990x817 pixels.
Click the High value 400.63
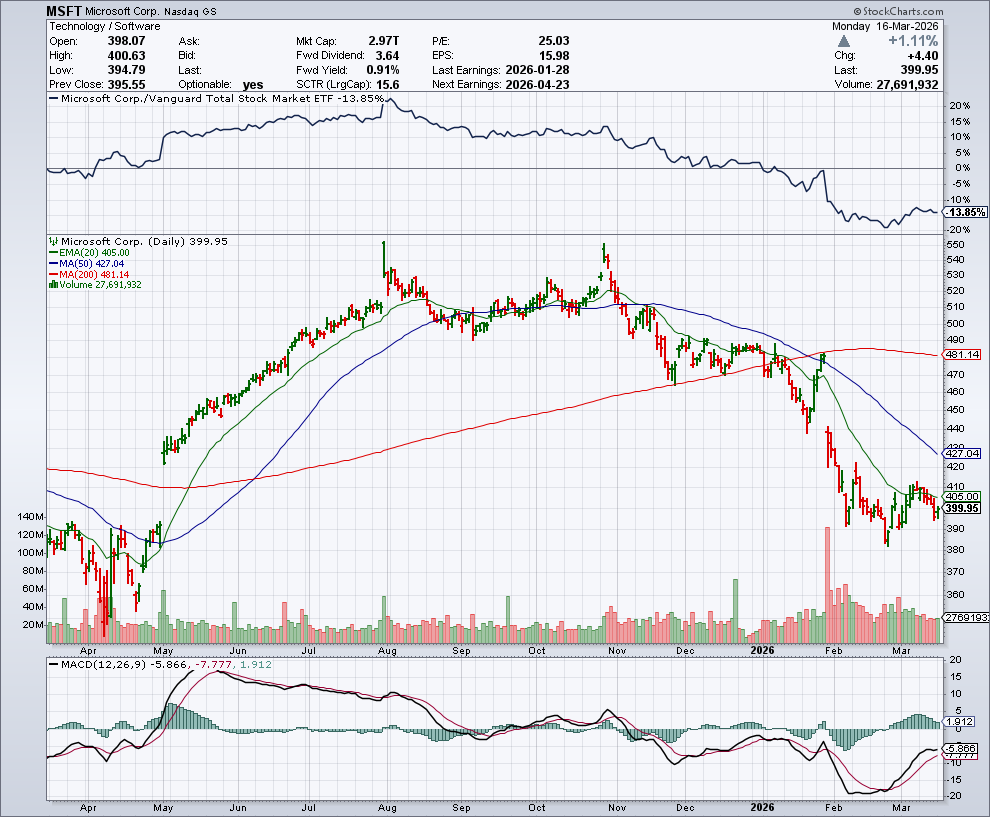tap(126, 56)
